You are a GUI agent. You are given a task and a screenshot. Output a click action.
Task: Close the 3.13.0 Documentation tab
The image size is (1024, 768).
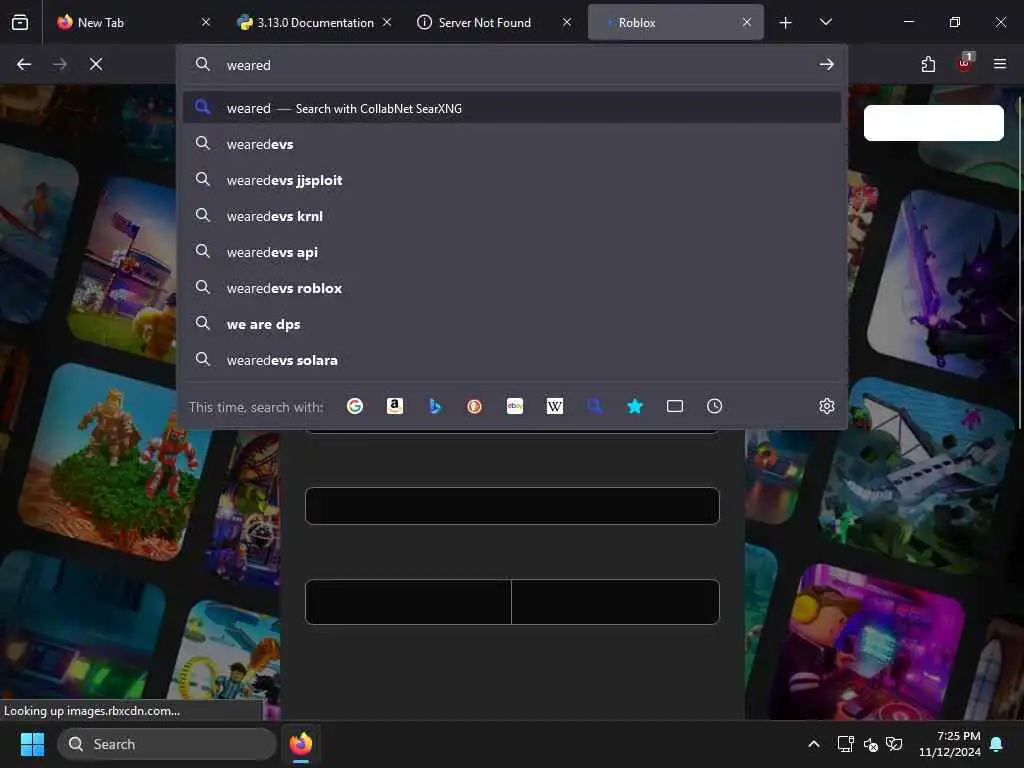point(387,22)
